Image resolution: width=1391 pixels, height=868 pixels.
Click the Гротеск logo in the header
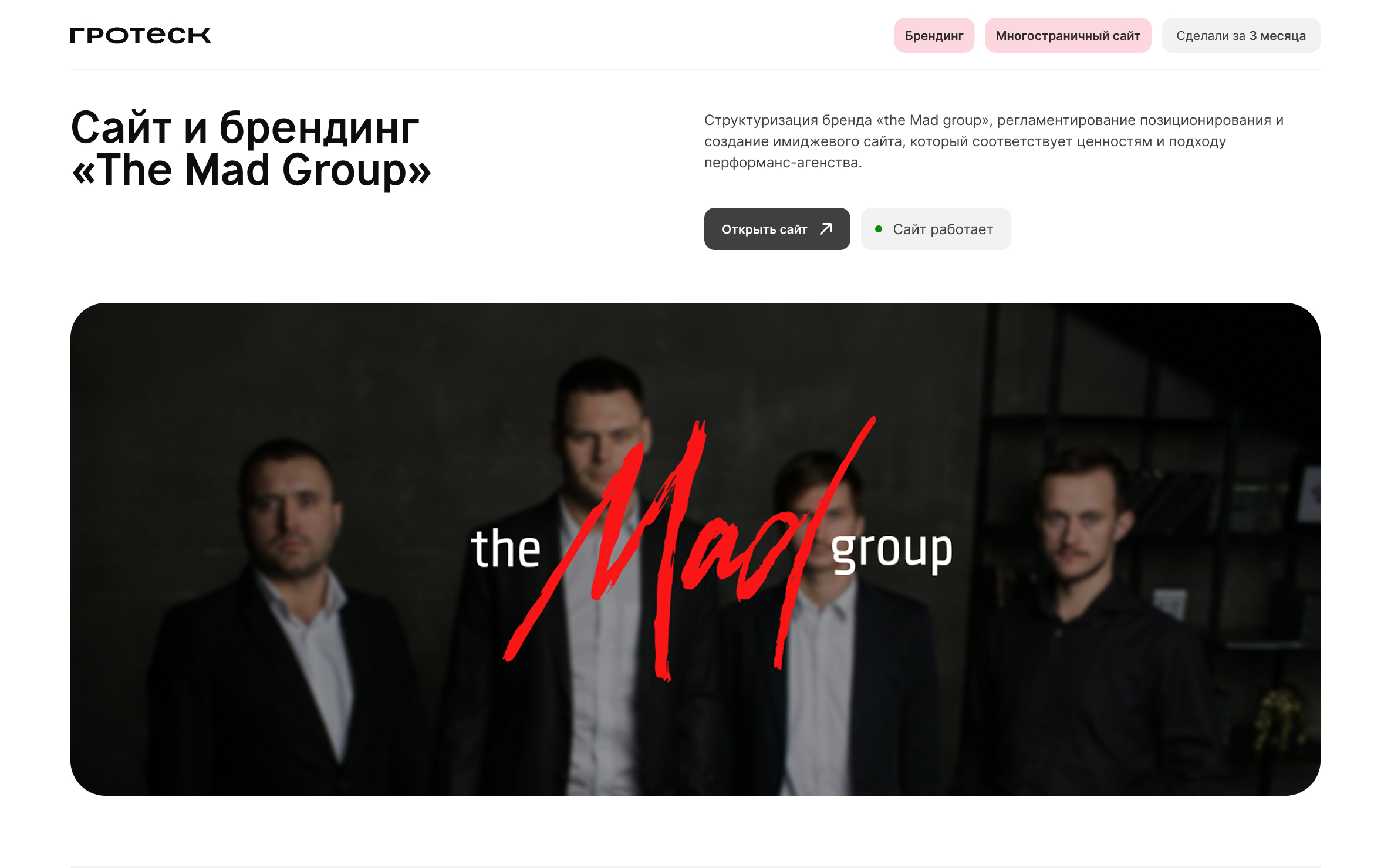(140, 35)
